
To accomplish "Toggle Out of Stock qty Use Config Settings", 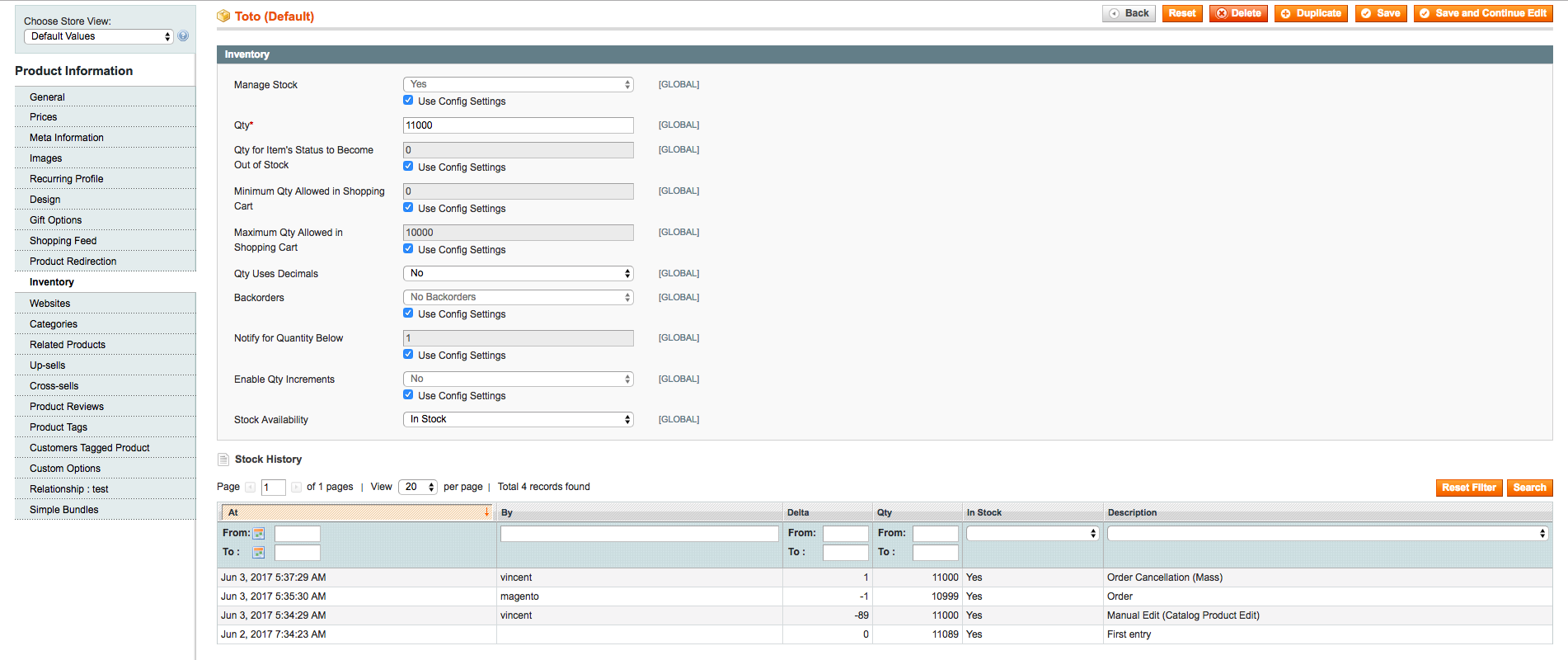I will click(x=408, y=166).
